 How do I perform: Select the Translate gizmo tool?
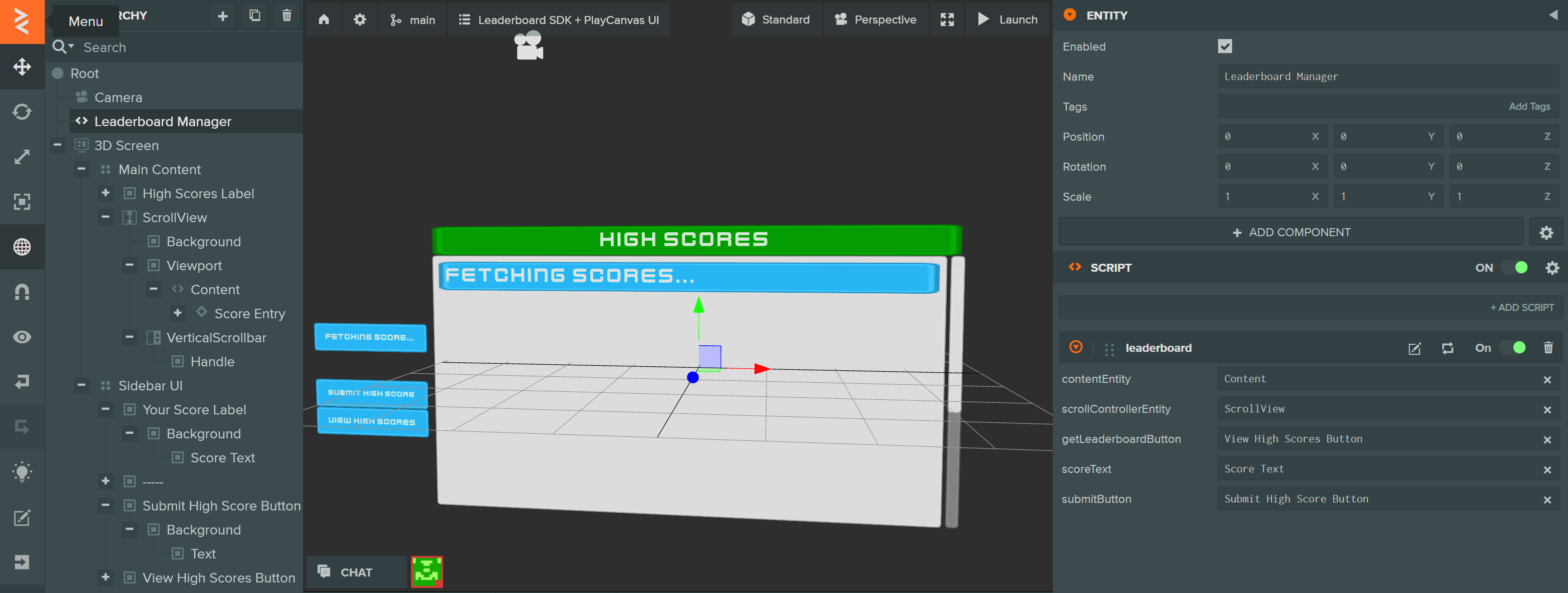point(22,66)
